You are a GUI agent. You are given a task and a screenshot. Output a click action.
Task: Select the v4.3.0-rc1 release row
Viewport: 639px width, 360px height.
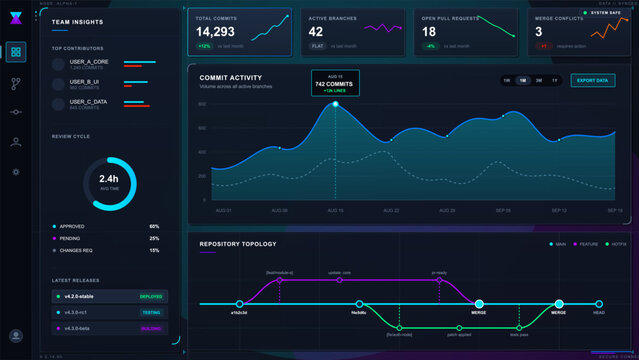(x=110, y=312)
